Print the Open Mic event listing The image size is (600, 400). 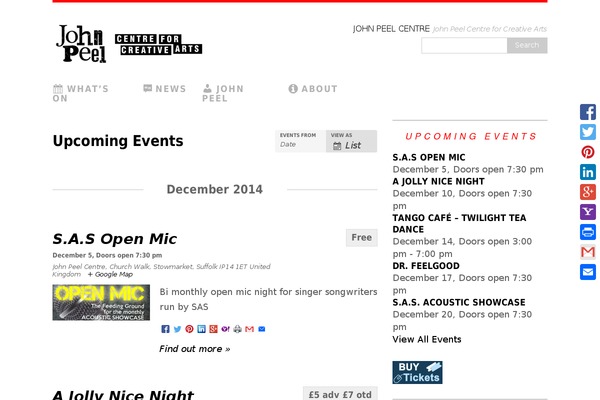point(237,329)
